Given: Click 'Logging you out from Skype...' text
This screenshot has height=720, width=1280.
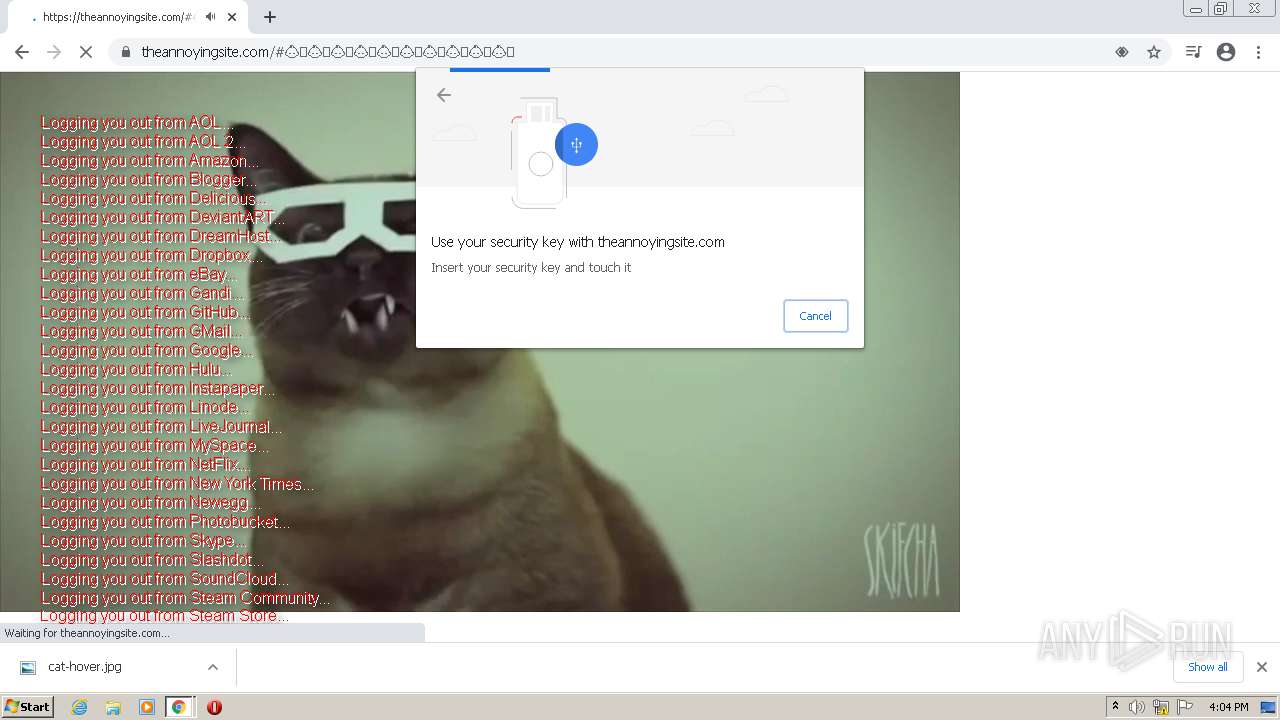Looking at the screenshot, I should click(144, 541).
